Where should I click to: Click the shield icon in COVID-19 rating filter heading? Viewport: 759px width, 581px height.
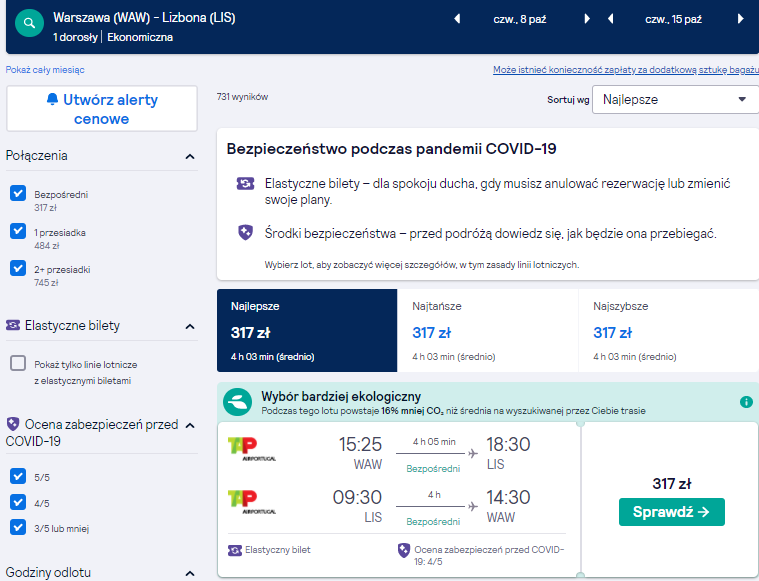[13, 425]
